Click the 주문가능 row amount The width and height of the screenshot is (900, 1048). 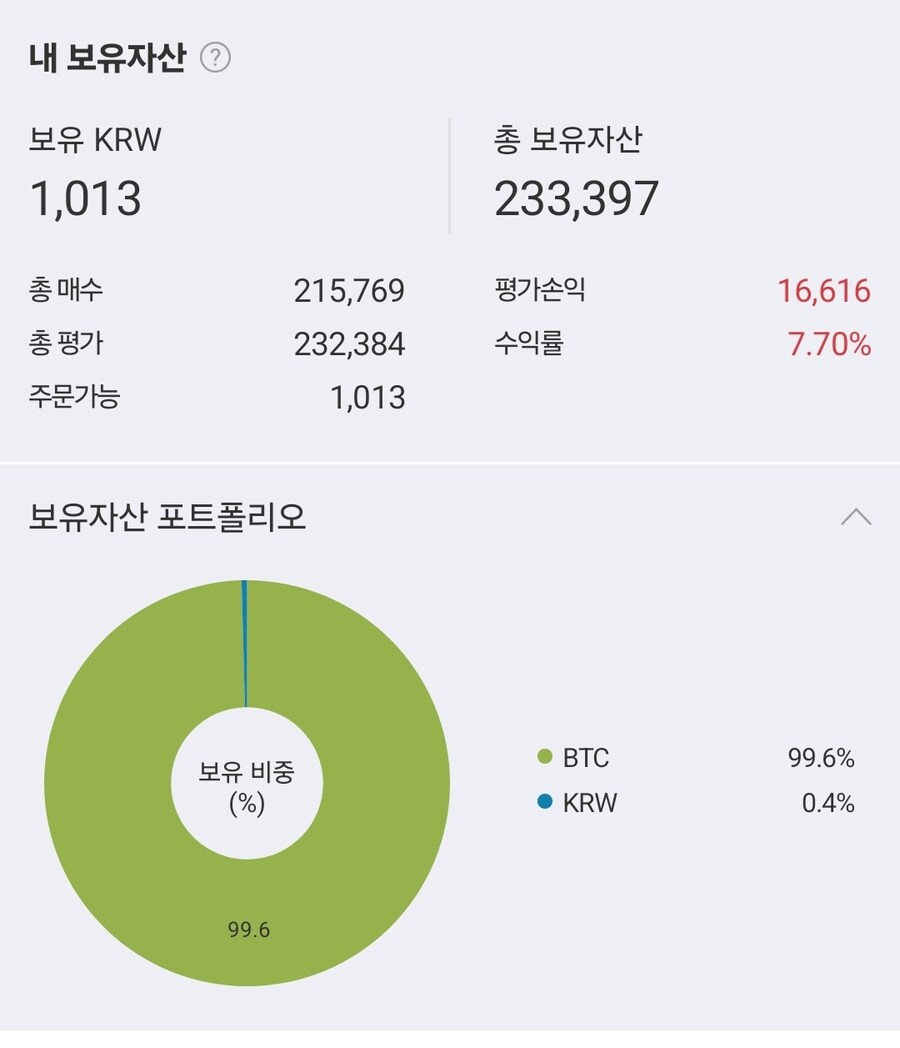click(x=368, y=398)
